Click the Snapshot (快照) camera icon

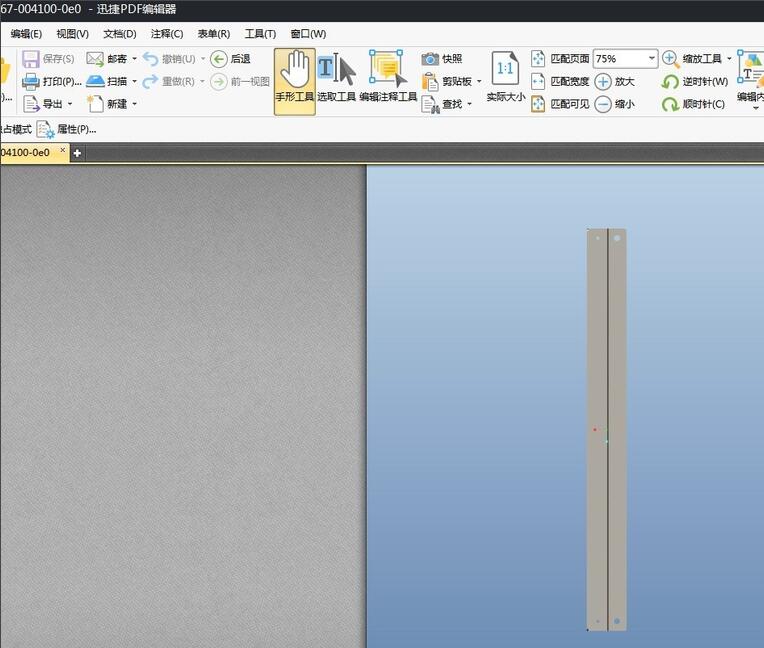click(x=430, y=59)
